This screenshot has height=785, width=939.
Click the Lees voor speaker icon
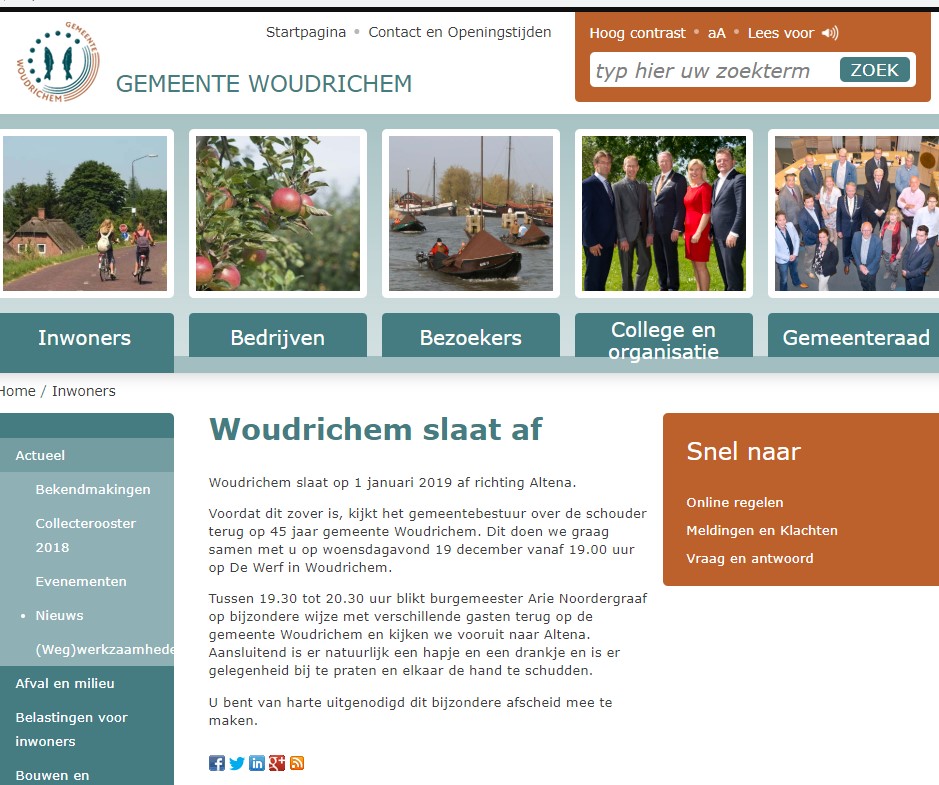click(x=829, y=33)
